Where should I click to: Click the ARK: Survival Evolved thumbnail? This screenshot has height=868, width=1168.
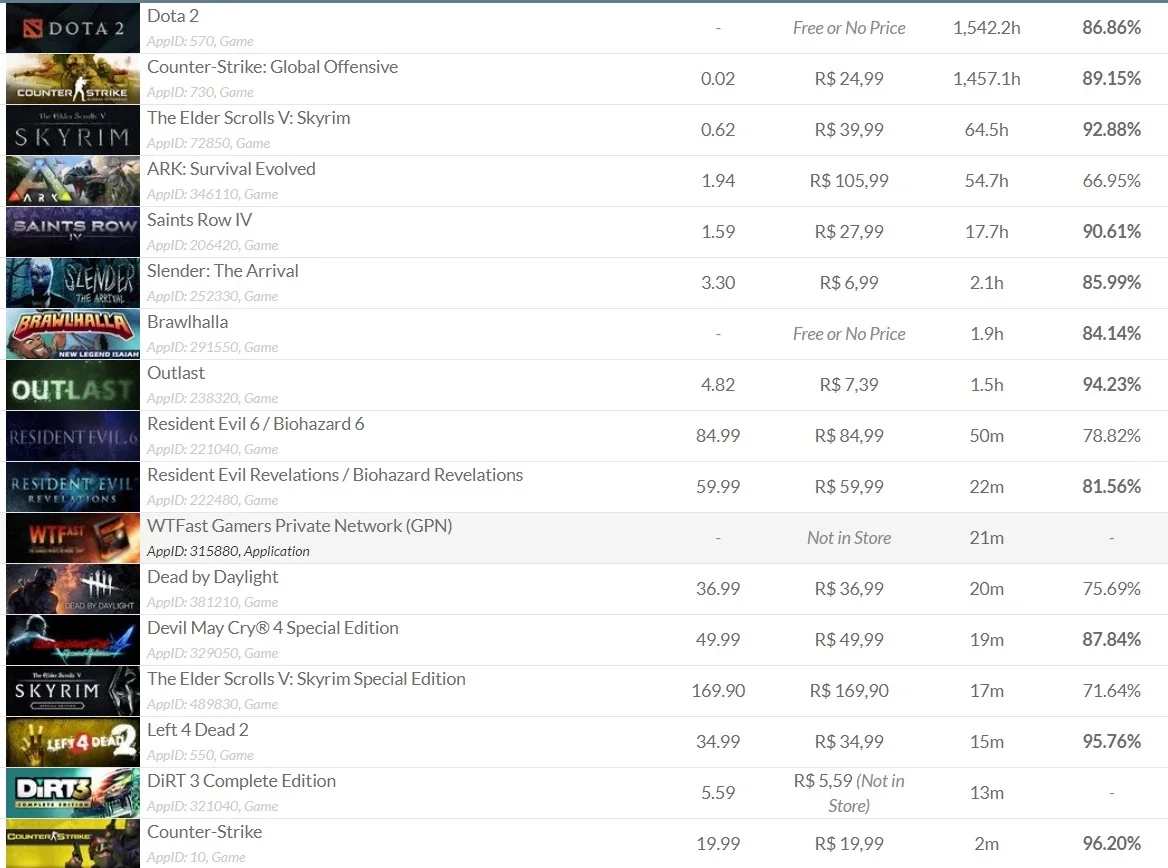coord(73,181)
